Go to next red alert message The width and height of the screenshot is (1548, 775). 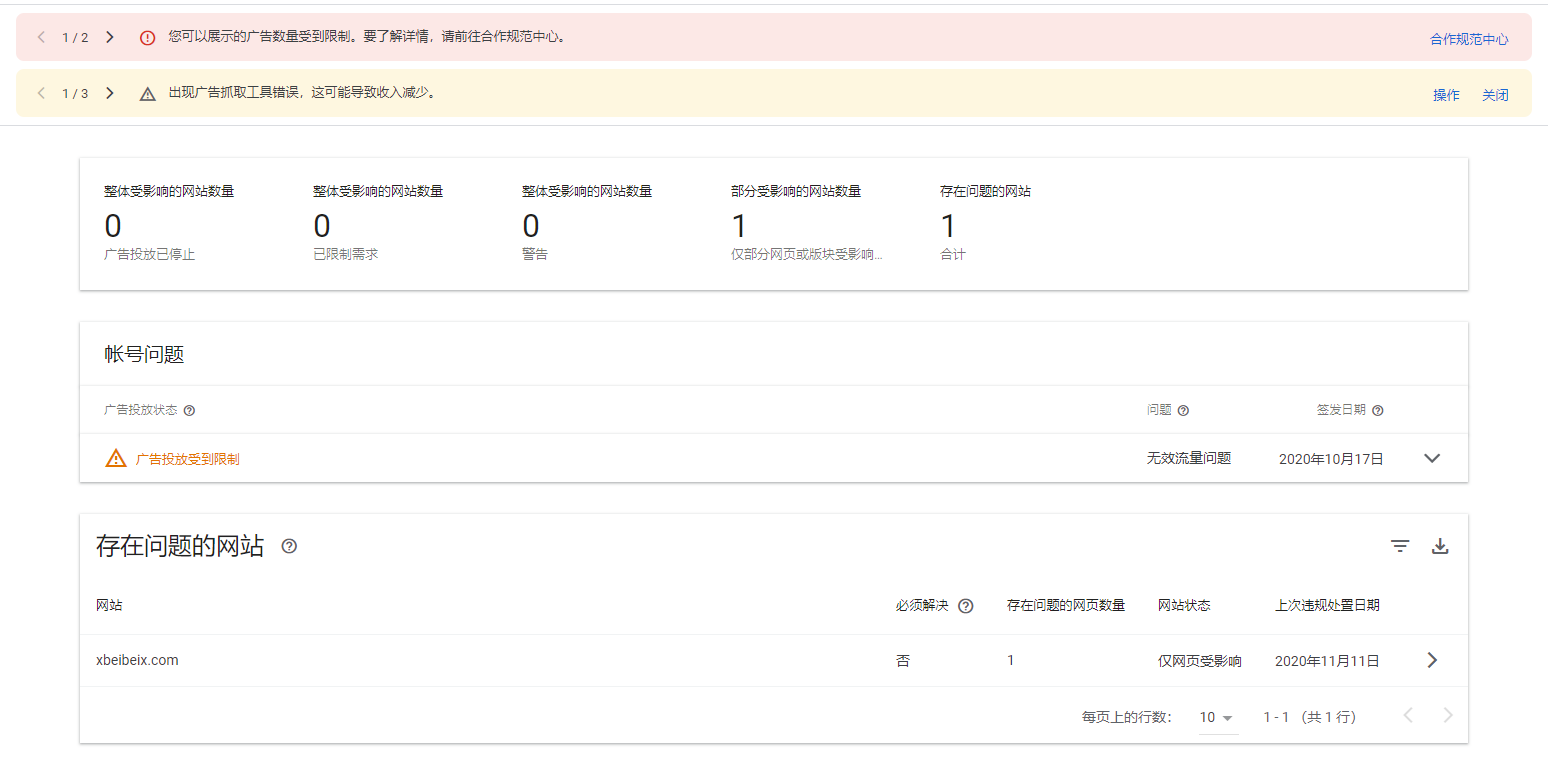[x=110, y=37]
